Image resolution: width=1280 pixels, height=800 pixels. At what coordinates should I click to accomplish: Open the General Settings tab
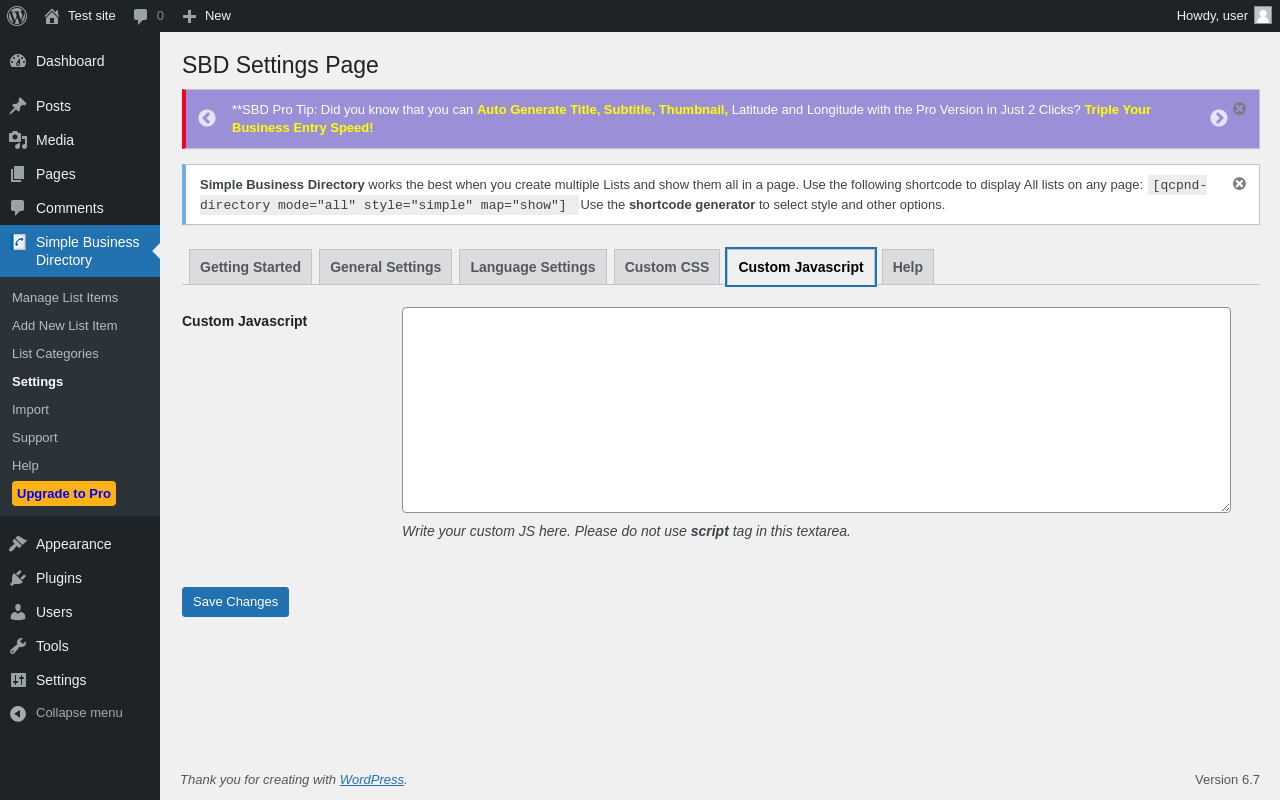(x=386, y=267)
